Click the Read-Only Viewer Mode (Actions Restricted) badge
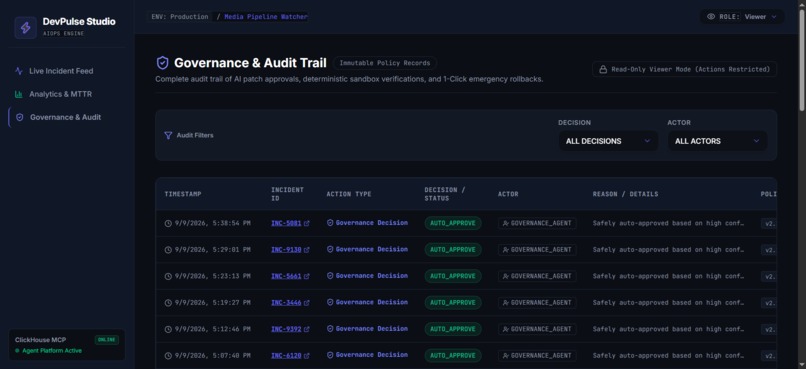The image size is (806, 369). [684, 69]
